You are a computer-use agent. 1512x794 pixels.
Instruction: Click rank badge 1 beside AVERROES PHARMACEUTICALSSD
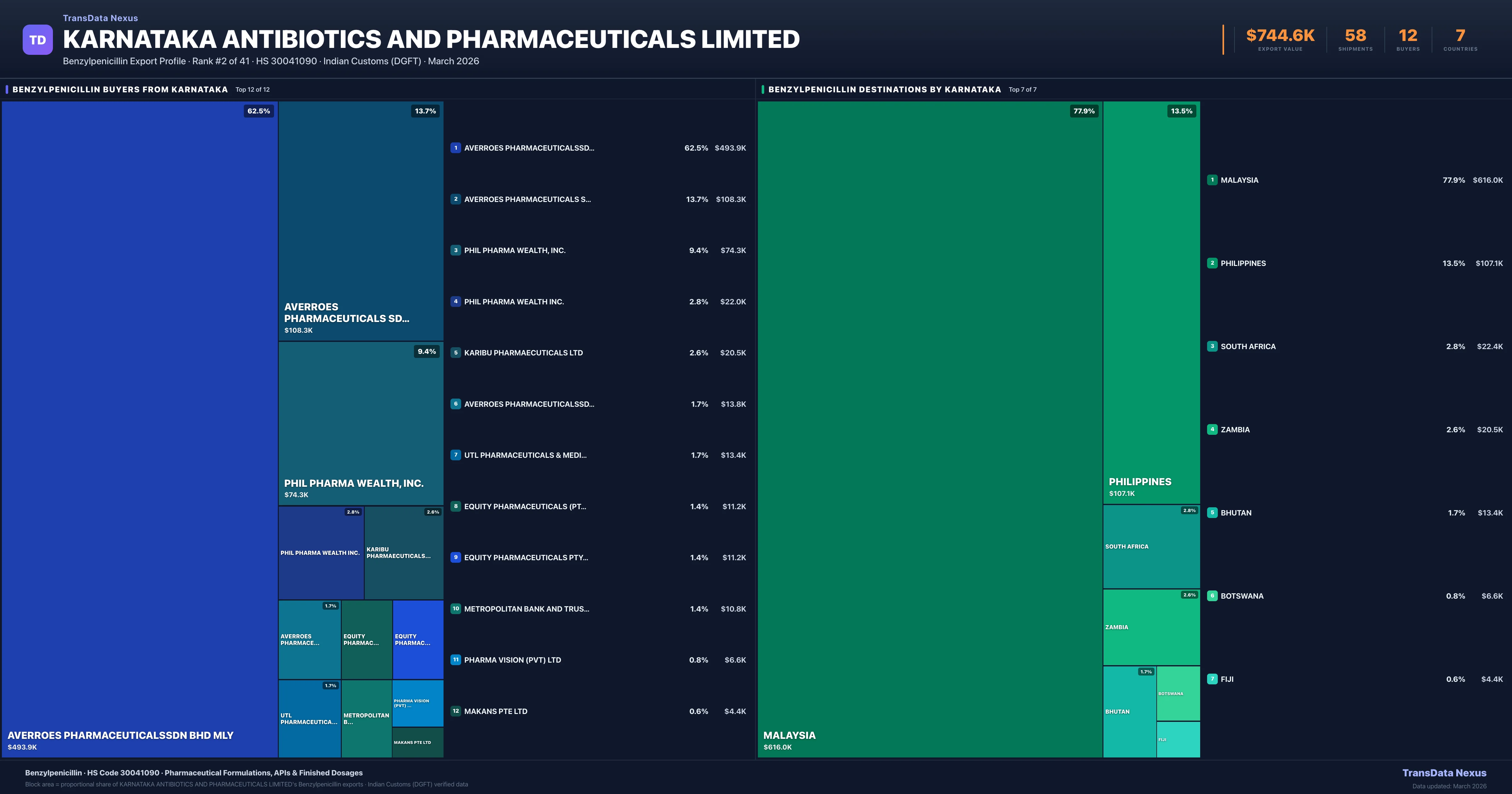point(455,148)
